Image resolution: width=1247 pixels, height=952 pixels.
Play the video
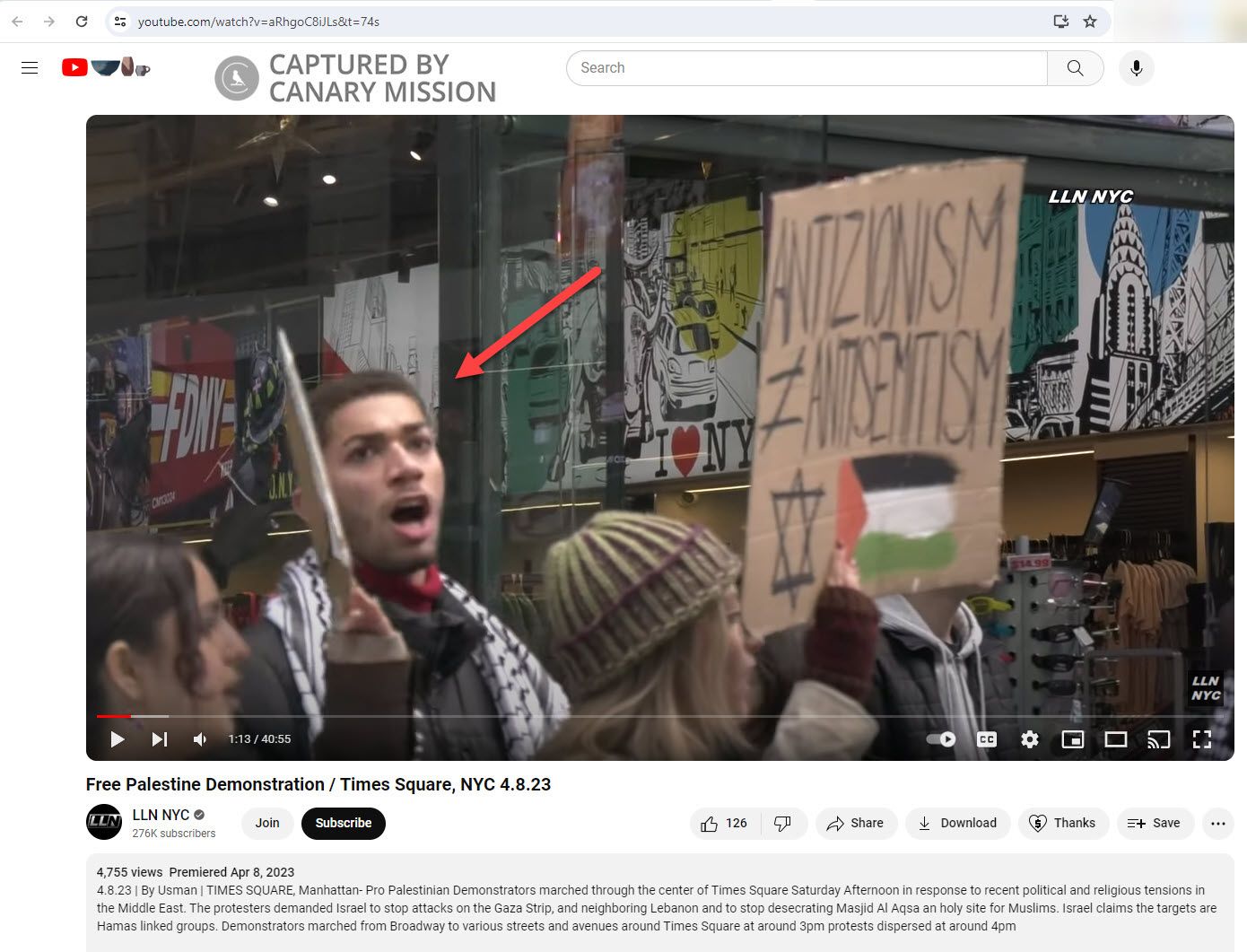(117, 739)
